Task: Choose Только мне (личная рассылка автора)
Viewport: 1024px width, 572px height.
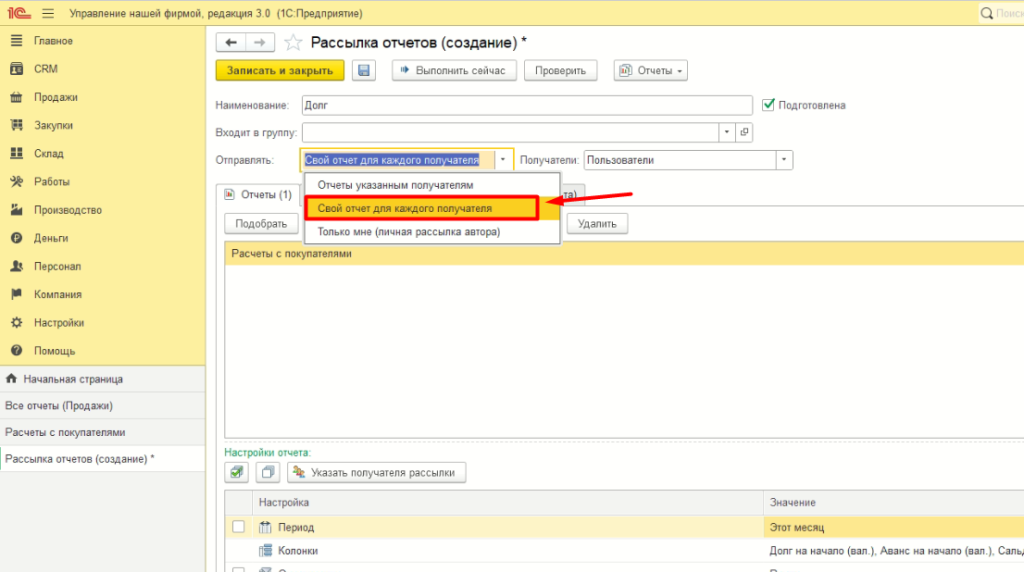Action: 432,232
